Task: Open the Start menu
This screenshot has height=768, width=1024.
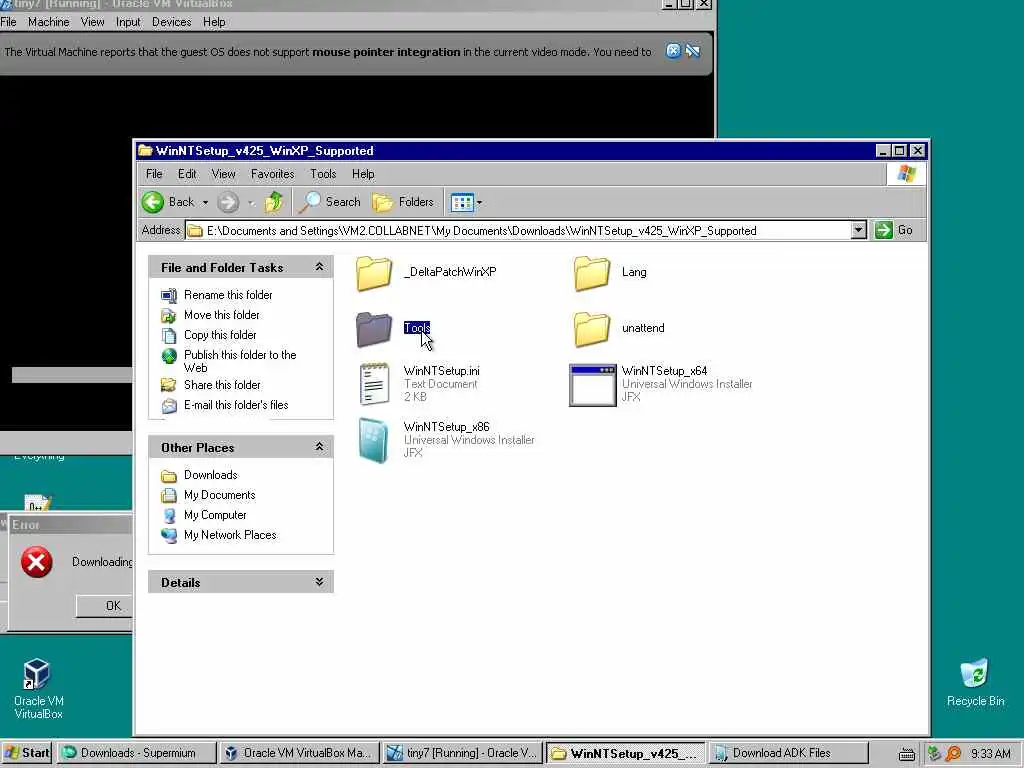Action: tap(27, 753)
